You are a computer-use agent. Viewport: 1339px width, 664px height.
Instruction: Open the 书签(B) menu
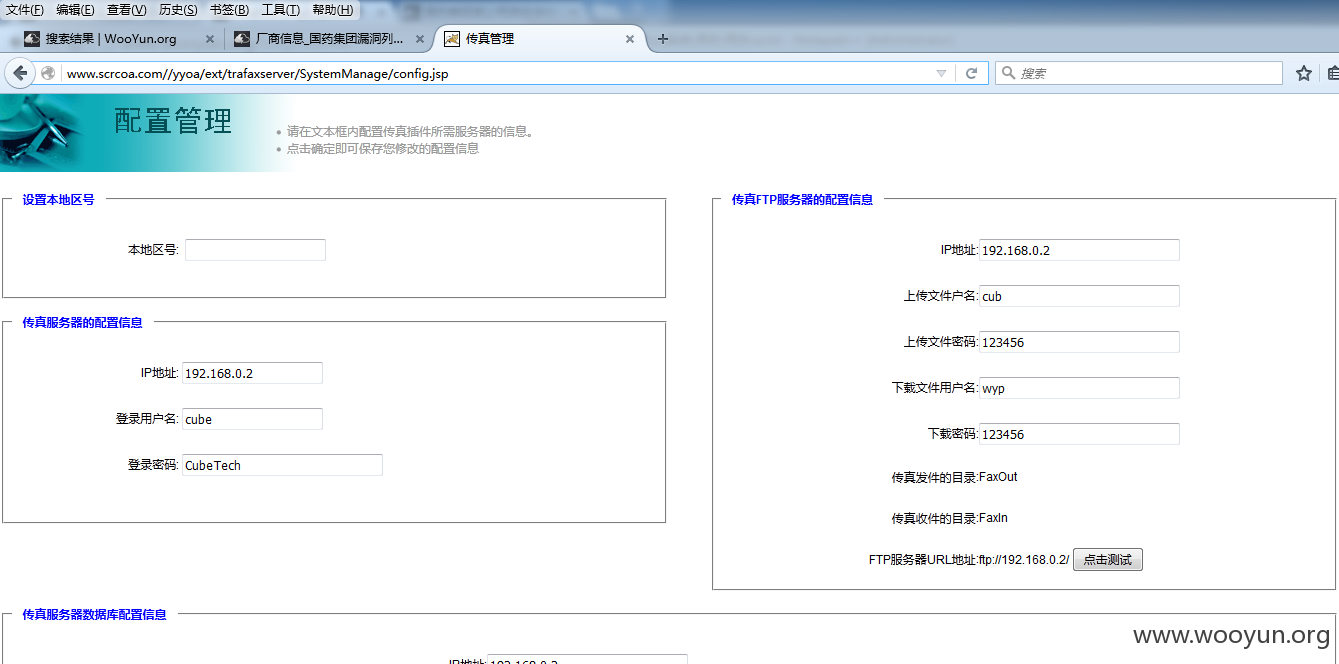[x=229, y=10]
